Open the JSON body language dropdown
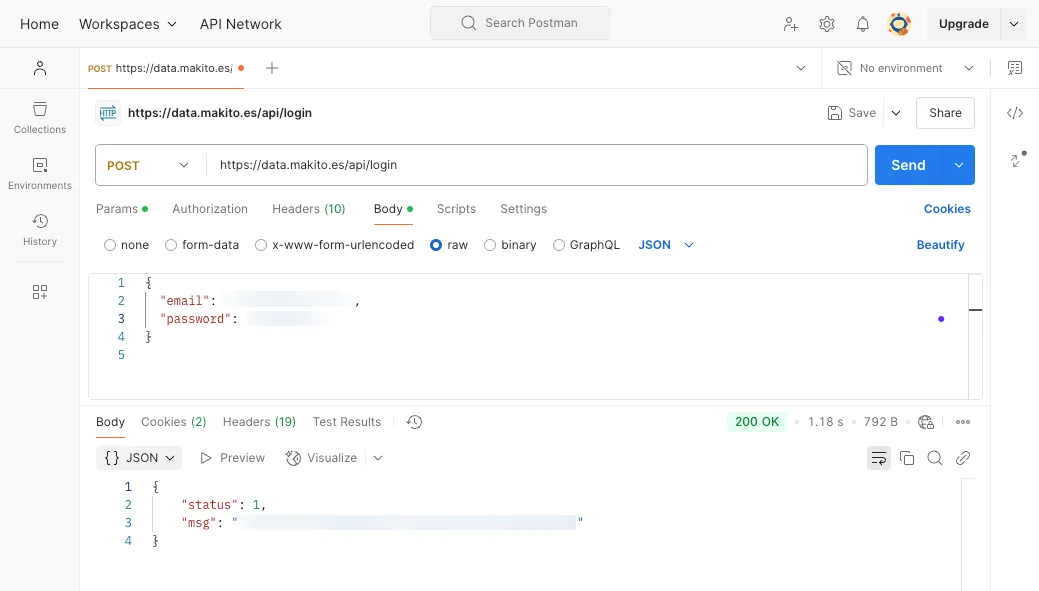The height and width of the screenshot is (591, 1039). [x=663, y=244]
